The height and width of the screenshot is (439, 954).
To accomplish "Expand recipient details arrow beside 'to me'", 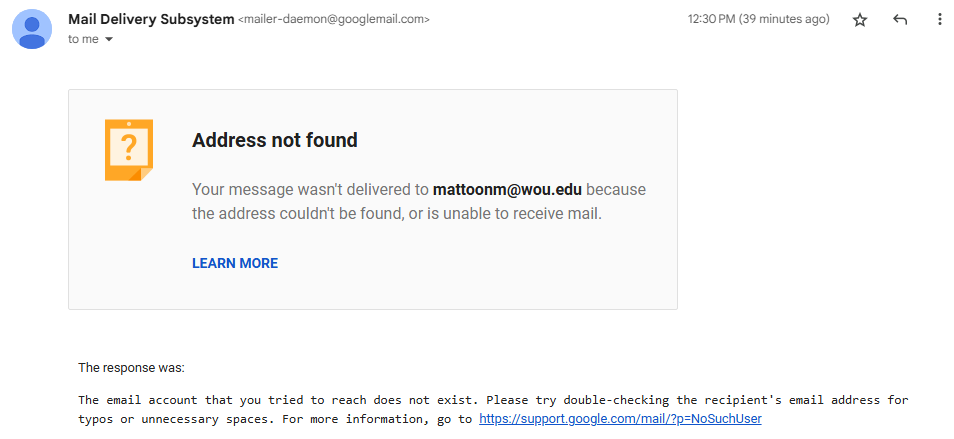I will (x=110, y=40).
